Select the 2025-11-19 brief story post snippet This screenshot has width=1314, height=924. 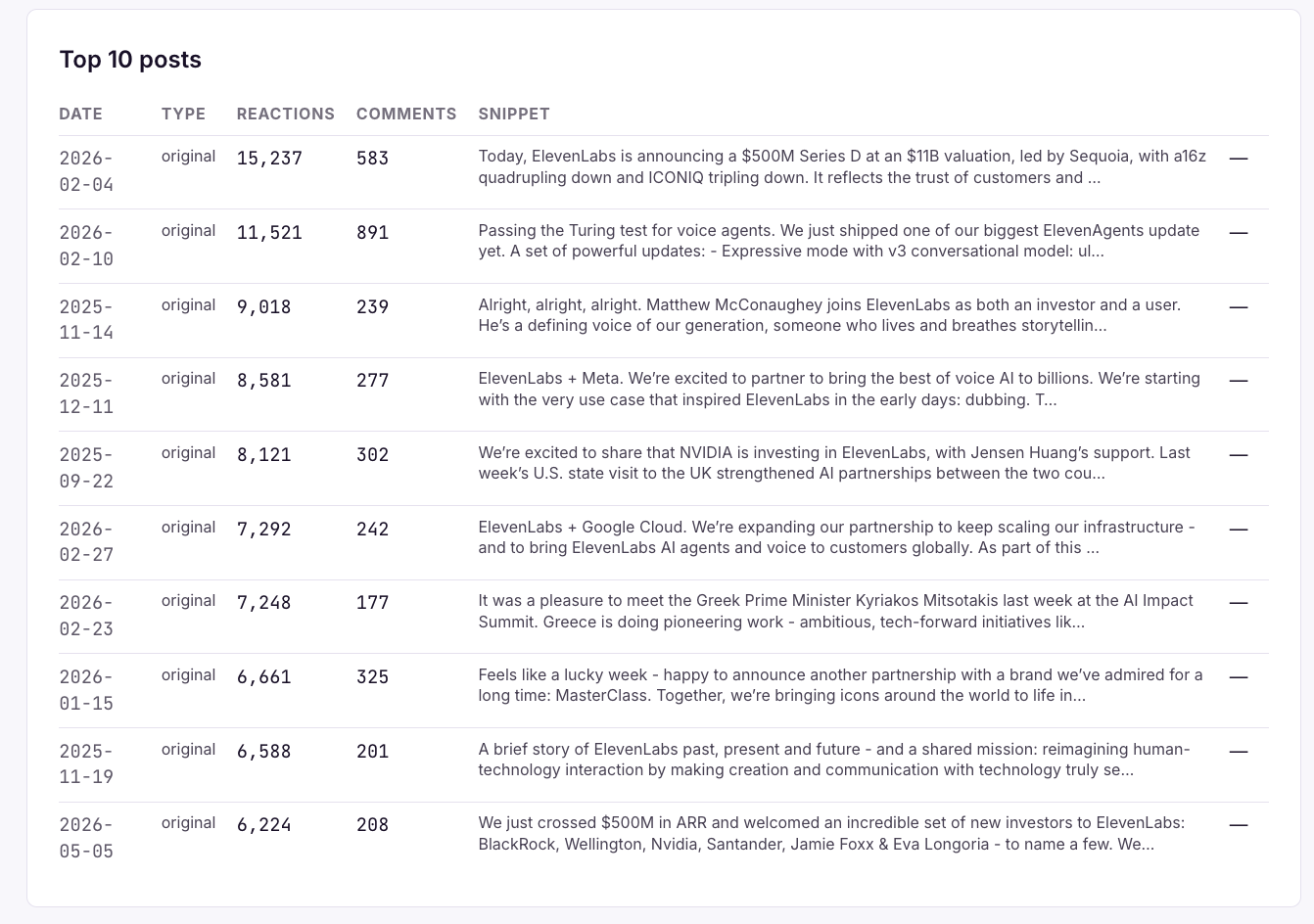[834, 760]
